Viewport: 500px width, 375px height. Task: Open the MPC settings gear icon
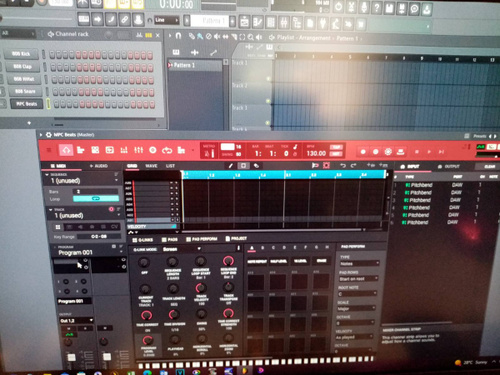point(388,152)
